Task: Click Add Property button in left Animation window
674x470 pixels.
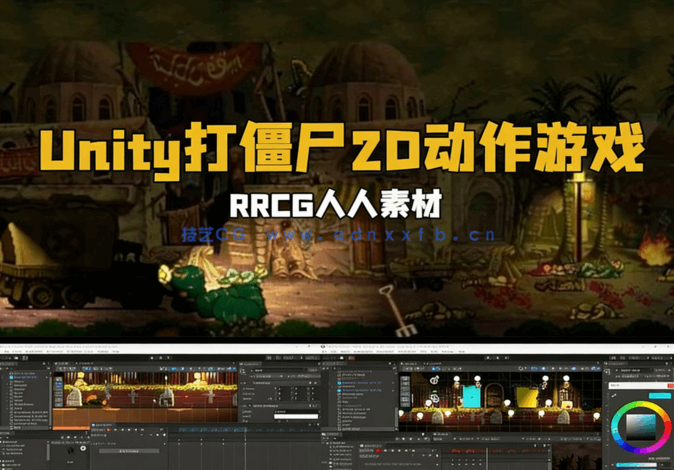Action: pos(129,451)
